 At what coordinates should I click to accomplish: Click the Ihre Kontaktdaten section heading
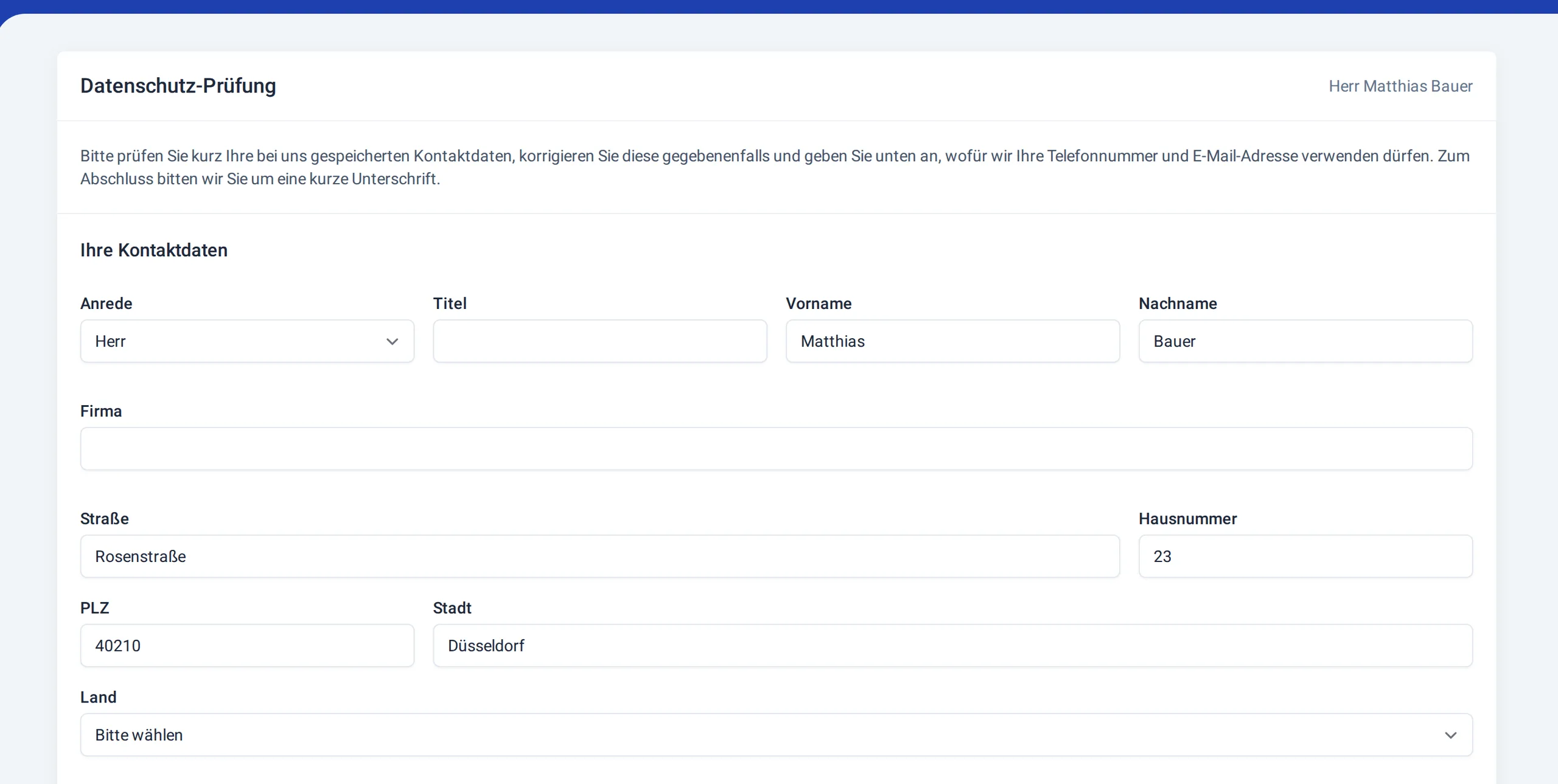click(154, 250)
